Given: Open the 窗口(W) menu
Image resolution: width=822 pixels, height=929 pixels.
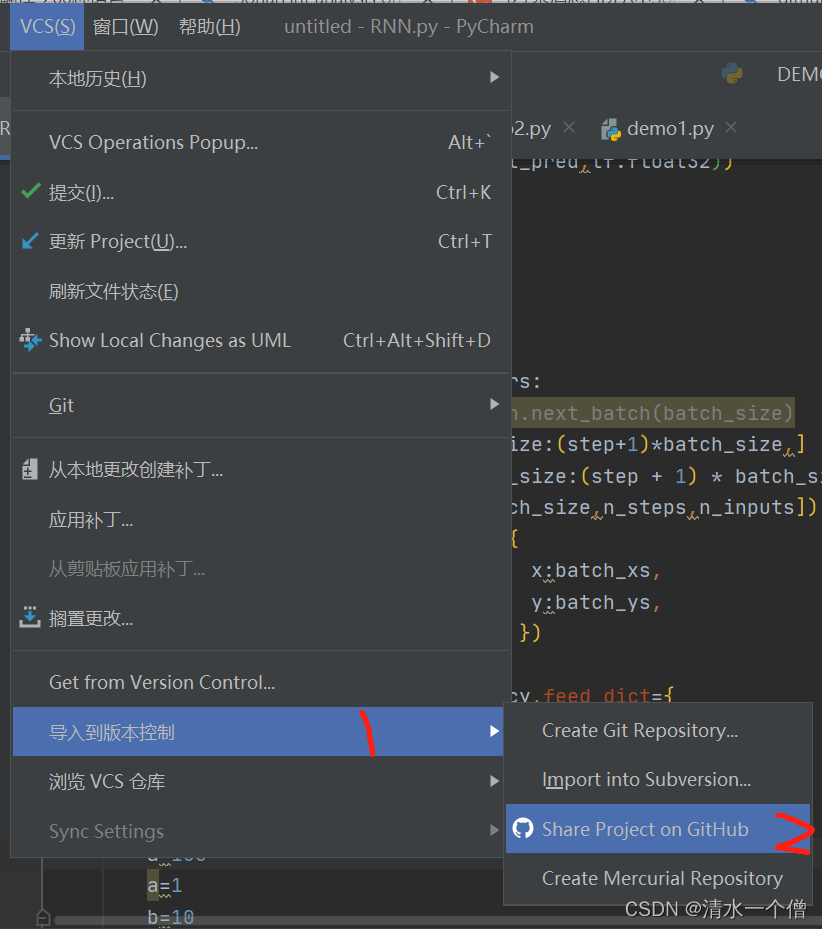Looking at the screenshot, I should pos(126,27).
